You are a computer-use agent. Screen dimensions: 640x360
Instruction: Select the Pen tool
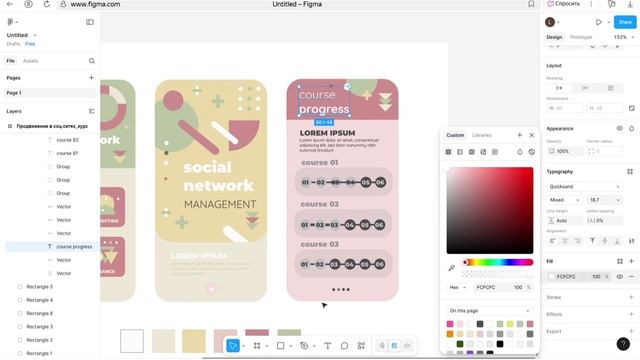[x=304, y=346]
